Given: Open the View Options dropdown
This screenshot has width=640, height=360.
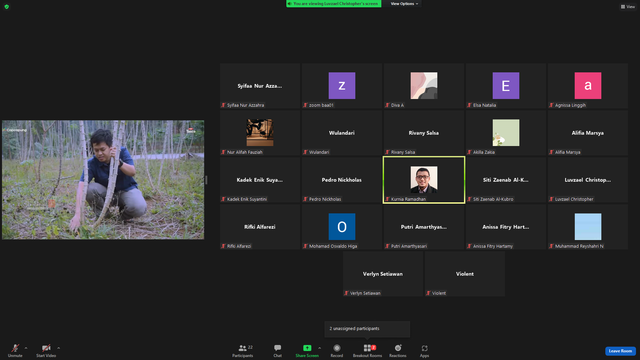Looking at the screenshot, I should 404,4.
